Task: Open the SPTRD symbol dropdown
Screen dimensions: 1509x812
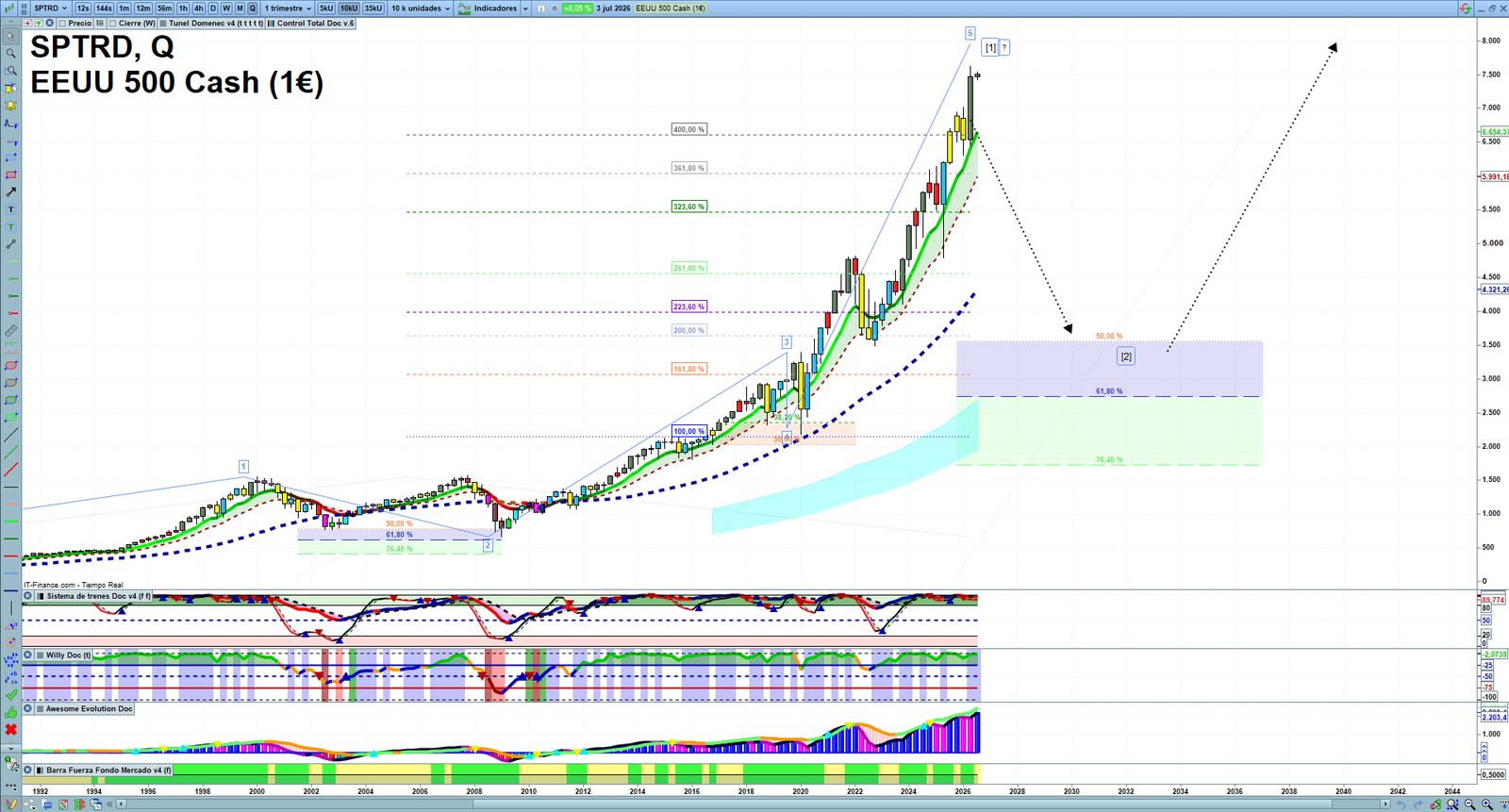Action: 51,8
